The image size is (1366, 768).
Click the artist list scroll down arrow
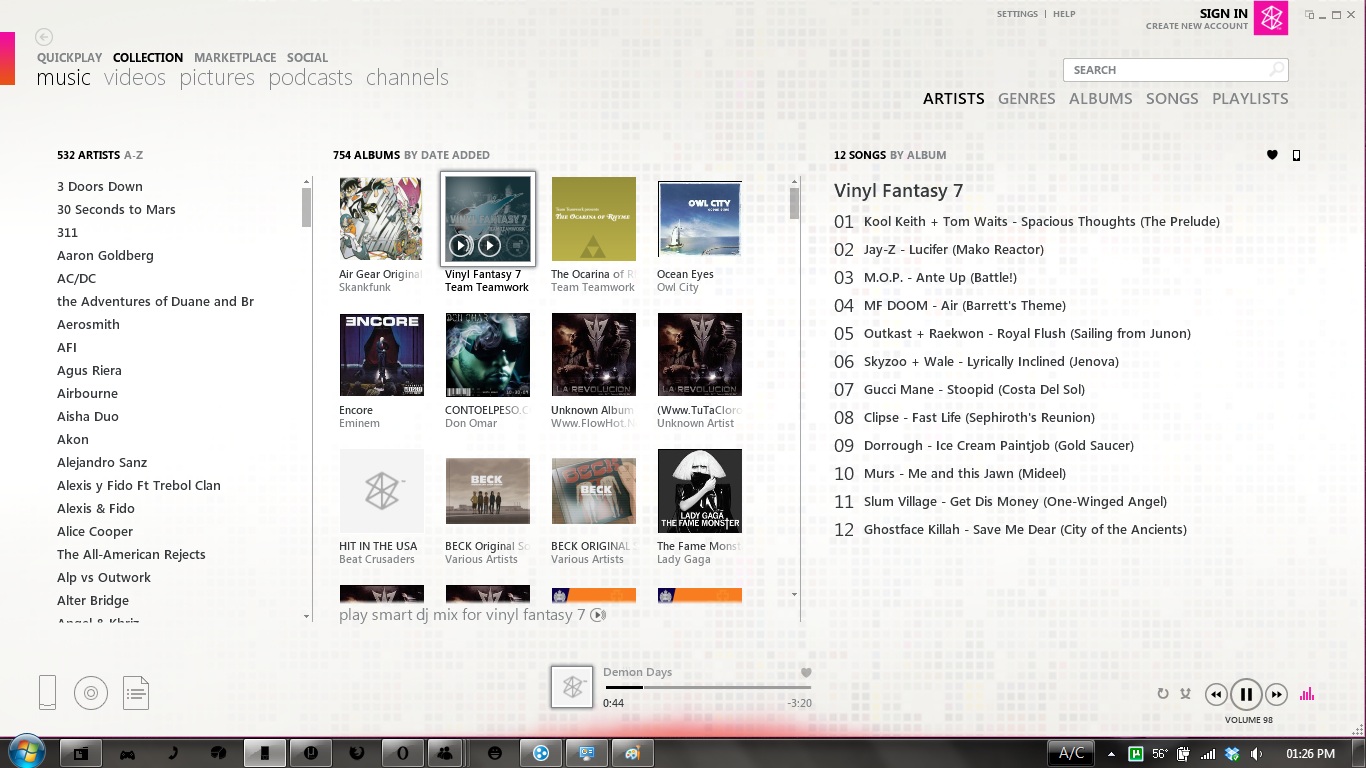pyautogui.click(x=306, y=617)
